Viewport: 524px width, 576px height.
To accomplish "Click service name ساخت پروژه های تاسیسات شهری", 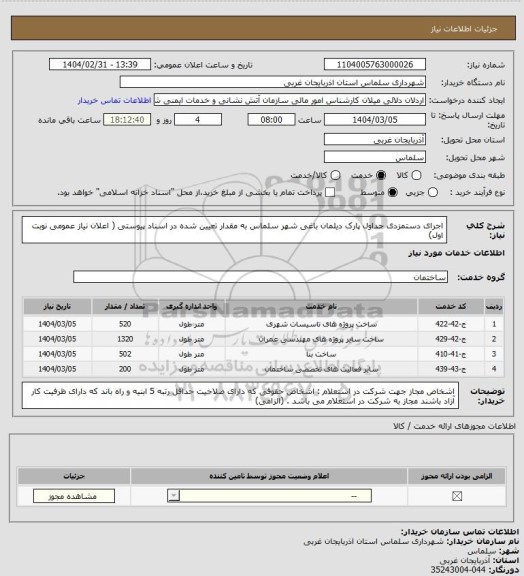I will click(321, 324).
